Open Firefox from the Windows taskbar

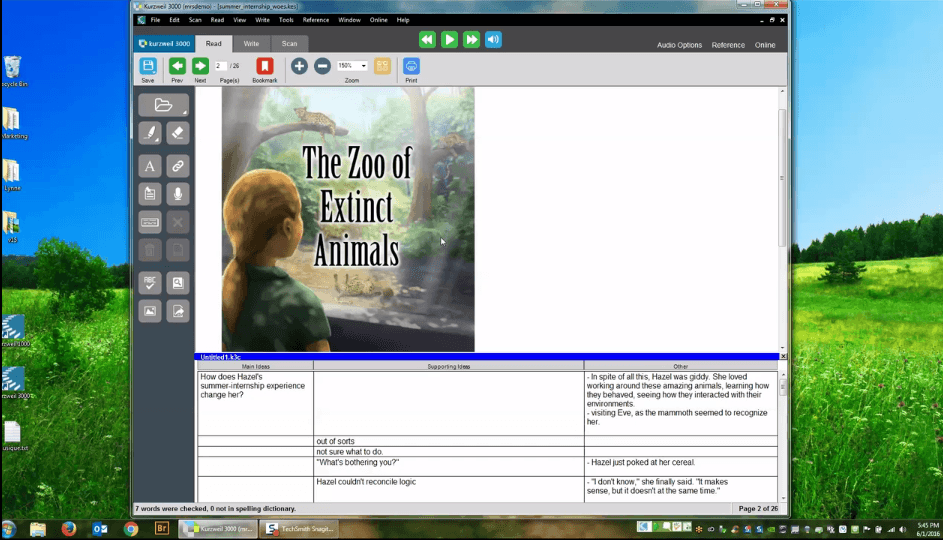click(69, 529)
